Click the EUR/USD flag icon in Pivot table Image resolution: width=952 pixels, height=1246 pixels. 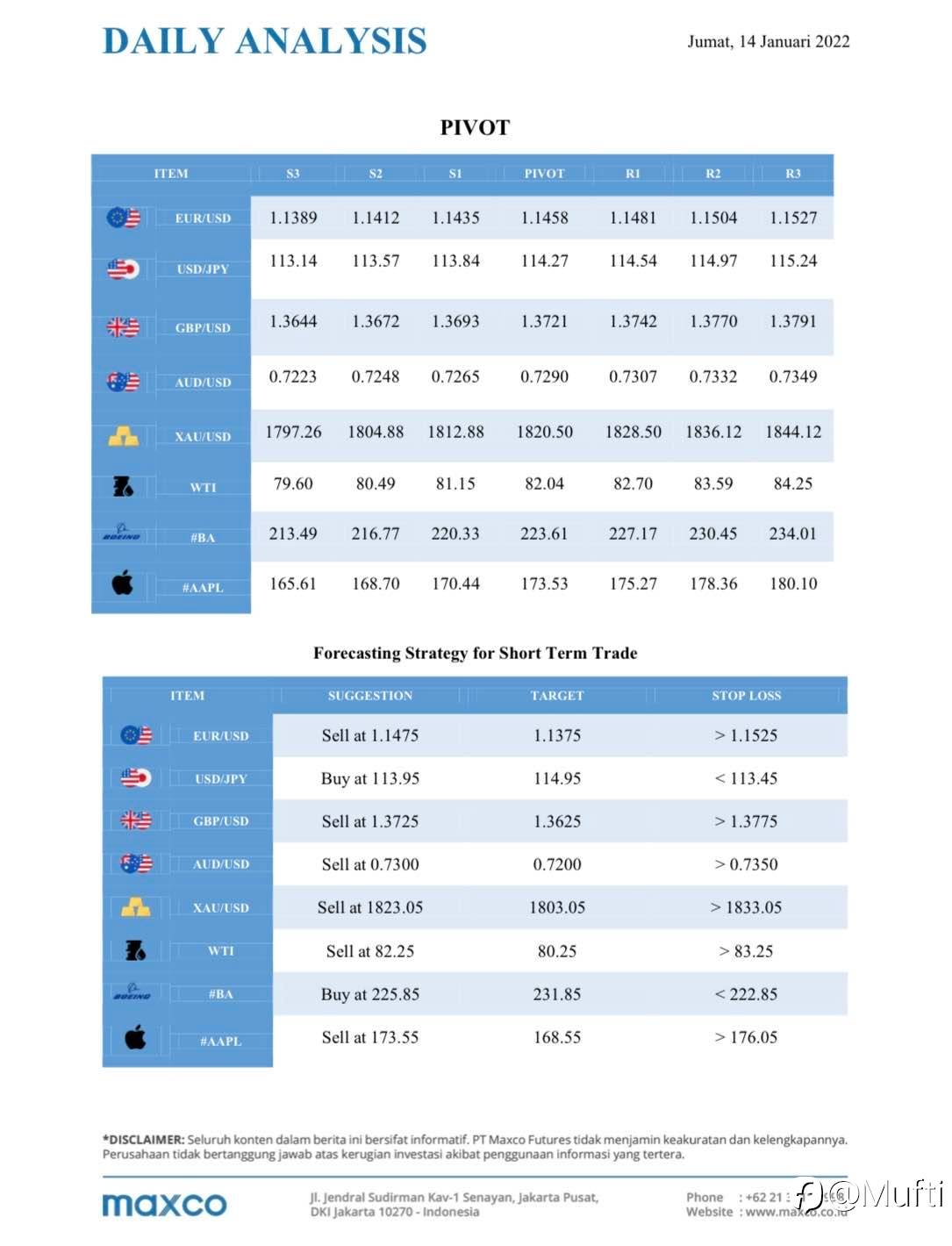pos(123,217)
